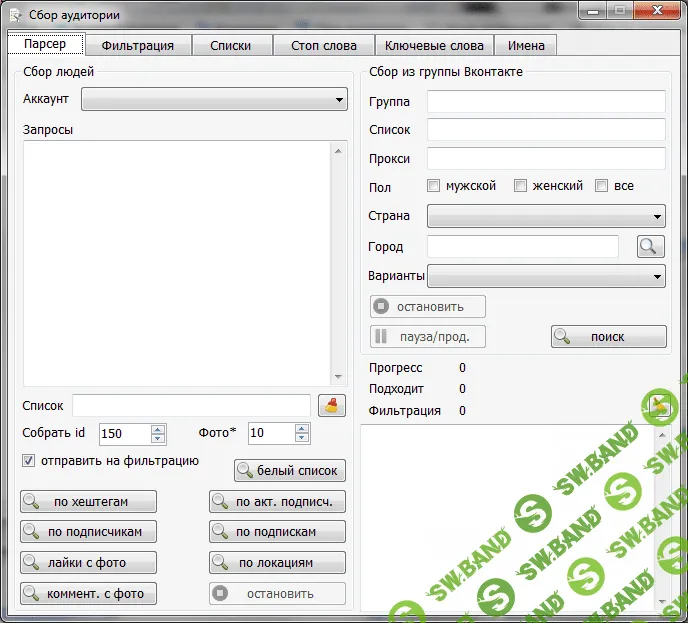Click the лайки с фото button
The width and height of the screenshot is (688, 623).
pyautogui.click(x=88, y=562)
